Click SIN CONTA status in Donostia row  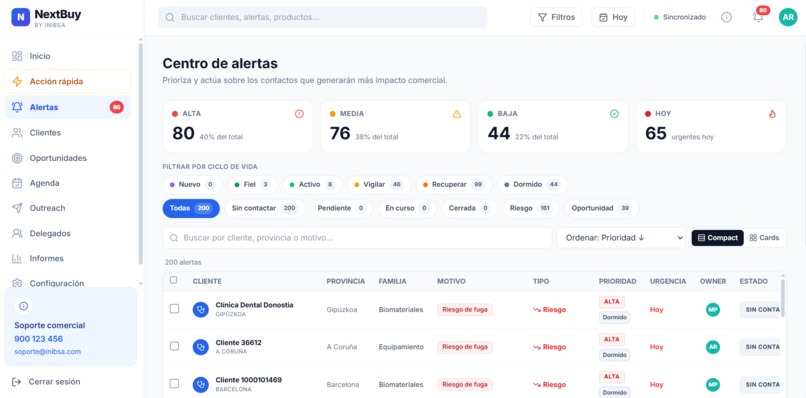click(760, 310)
